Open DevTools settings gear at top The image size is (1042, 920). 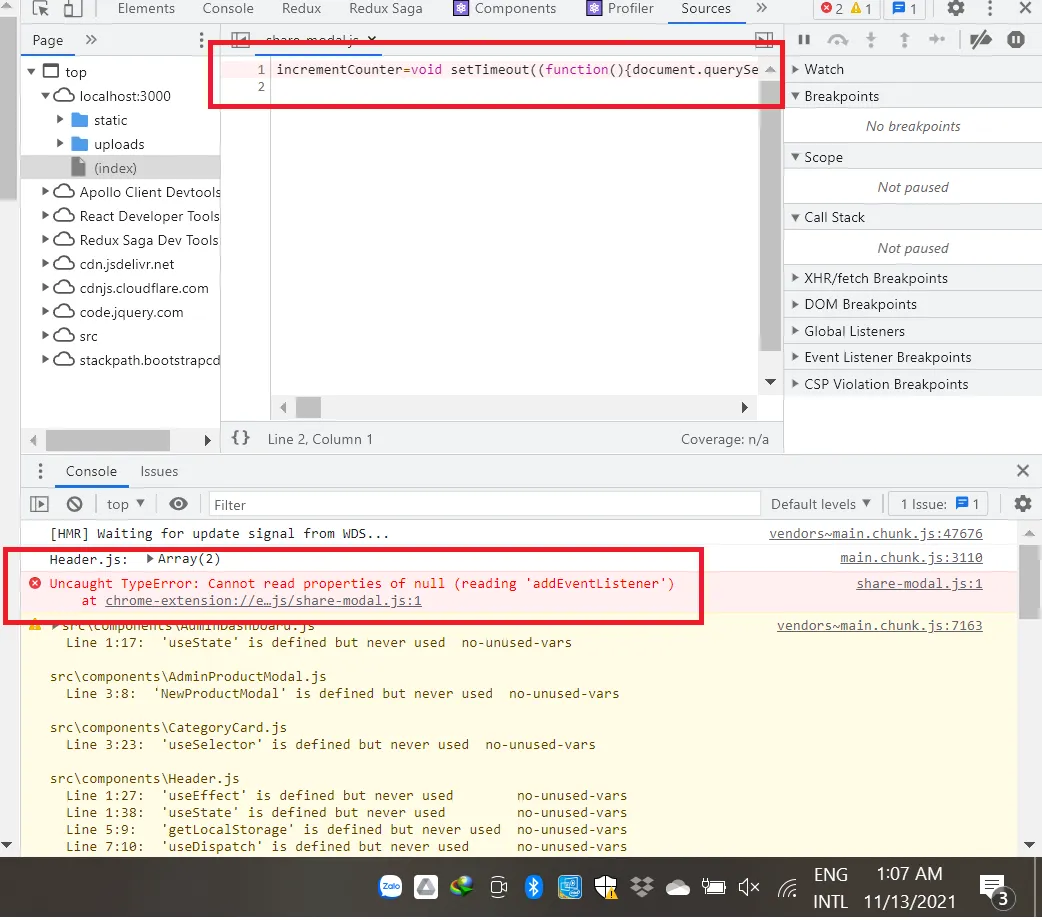[956, 8]
